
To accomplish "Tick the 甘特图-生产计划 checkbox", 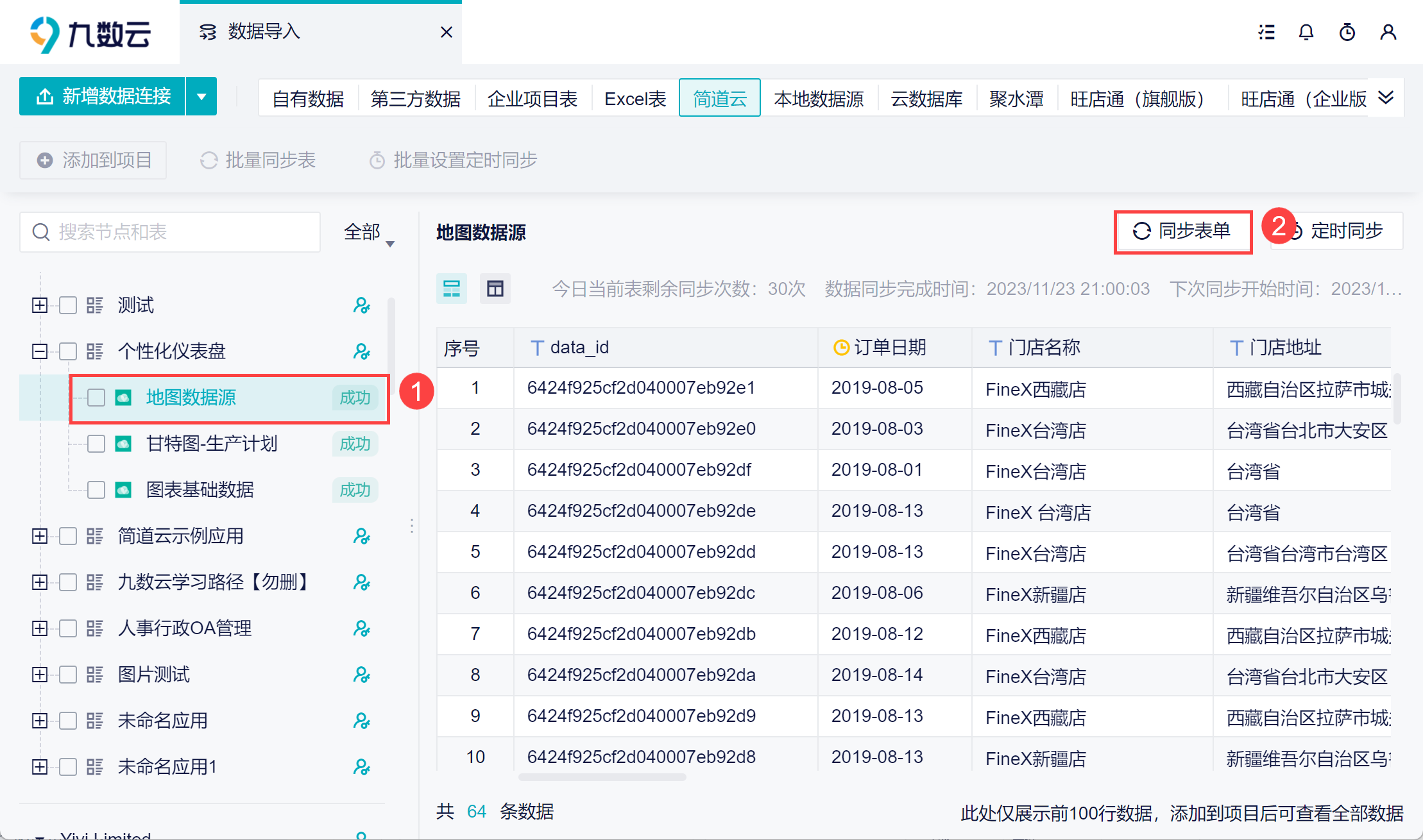I will tap(96, 444).
